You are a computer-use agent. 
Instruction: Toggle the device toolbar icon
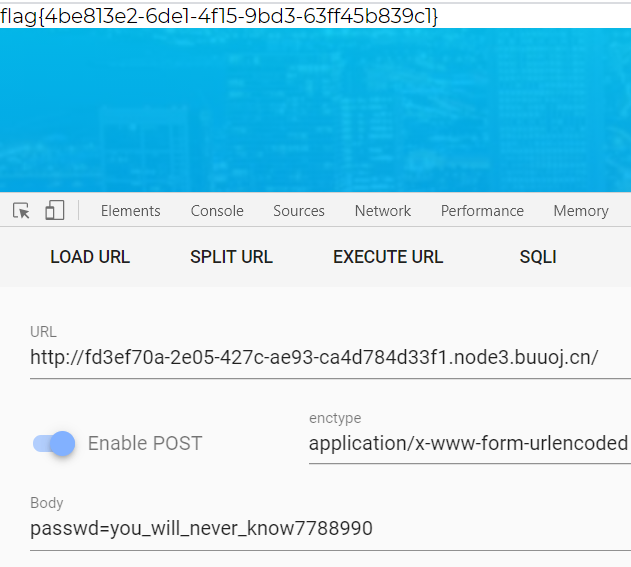coord(54,210)
